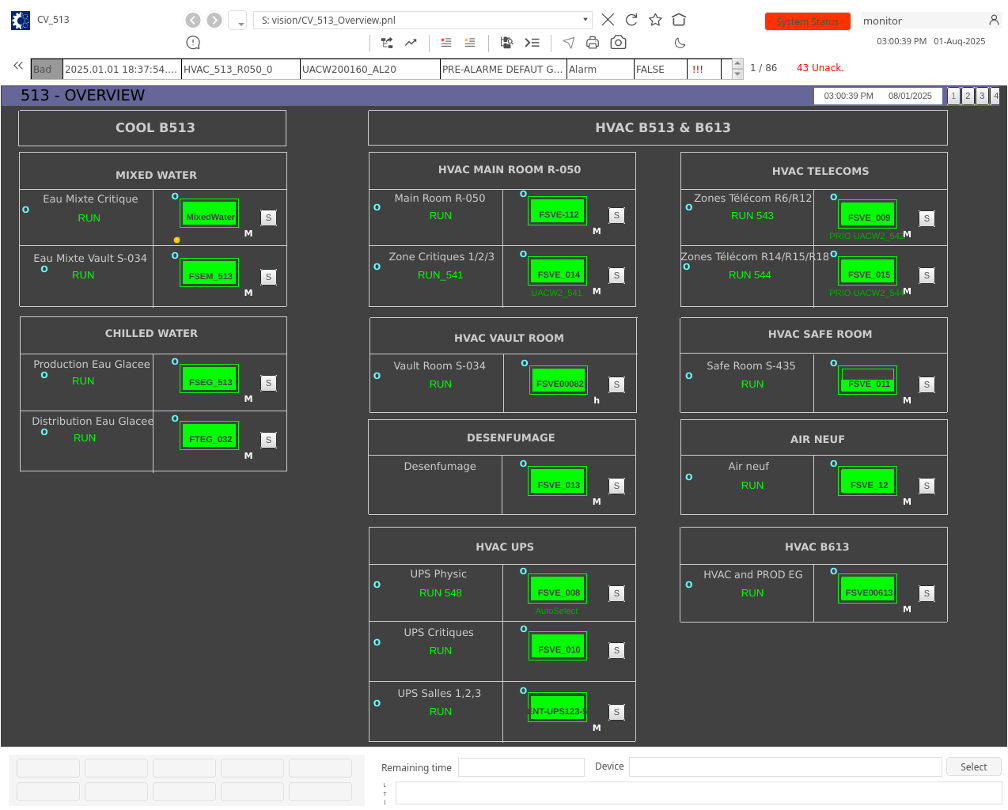The width and height of the screenshot is (1008, 810).
Task: Toggle the S button beside FSEG_513
Action: [x=268, y=382]
